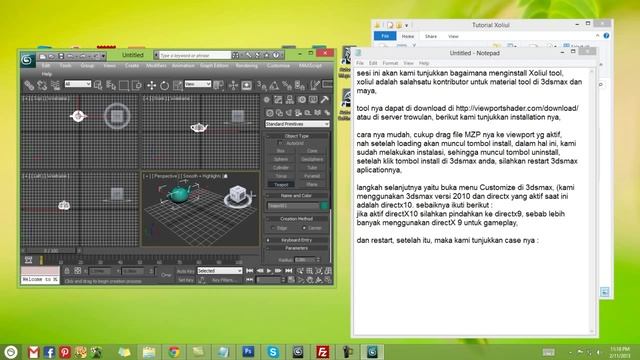Toggle 3D Snaps in toolbar
Viewport: 640px width, 360px height.
coord(261,85)
